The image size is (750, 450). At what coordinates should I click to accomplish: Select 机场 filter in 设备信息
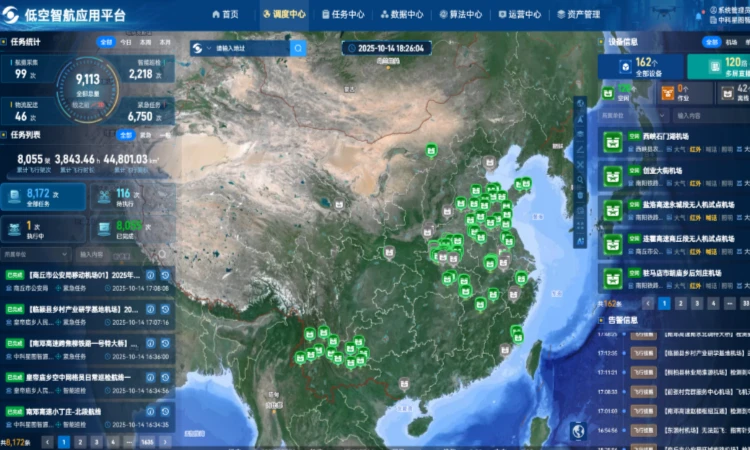[731, 42]
